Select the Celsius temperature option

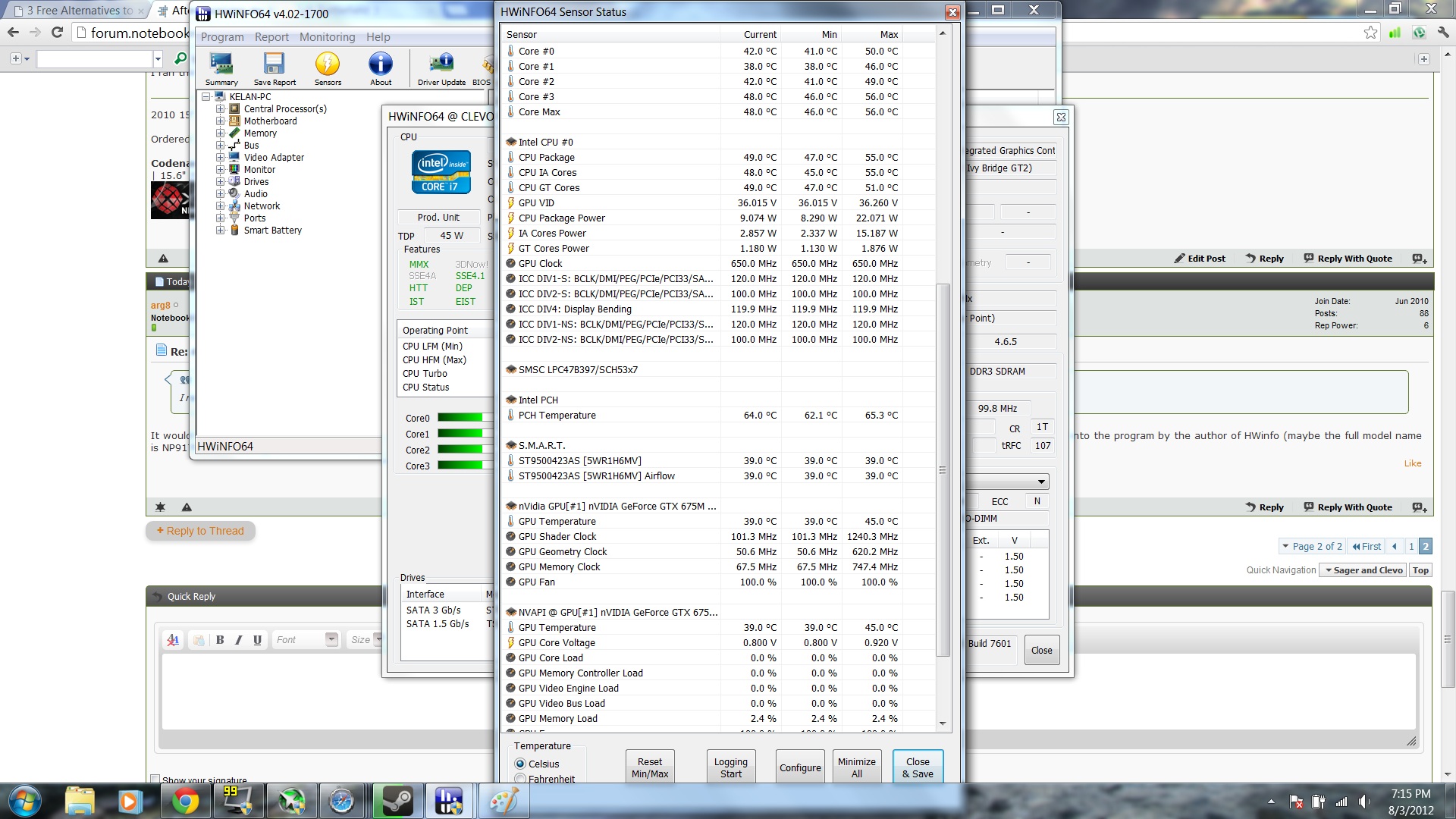tap(520, 764)
